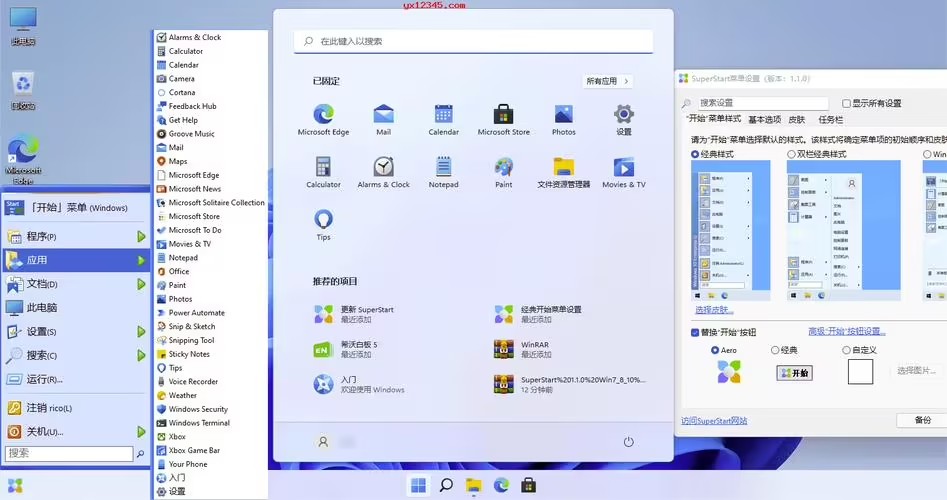Open Microsoft Store from the taskbar
This screenshot has height=500, width=947.
[x=528, y=485]
